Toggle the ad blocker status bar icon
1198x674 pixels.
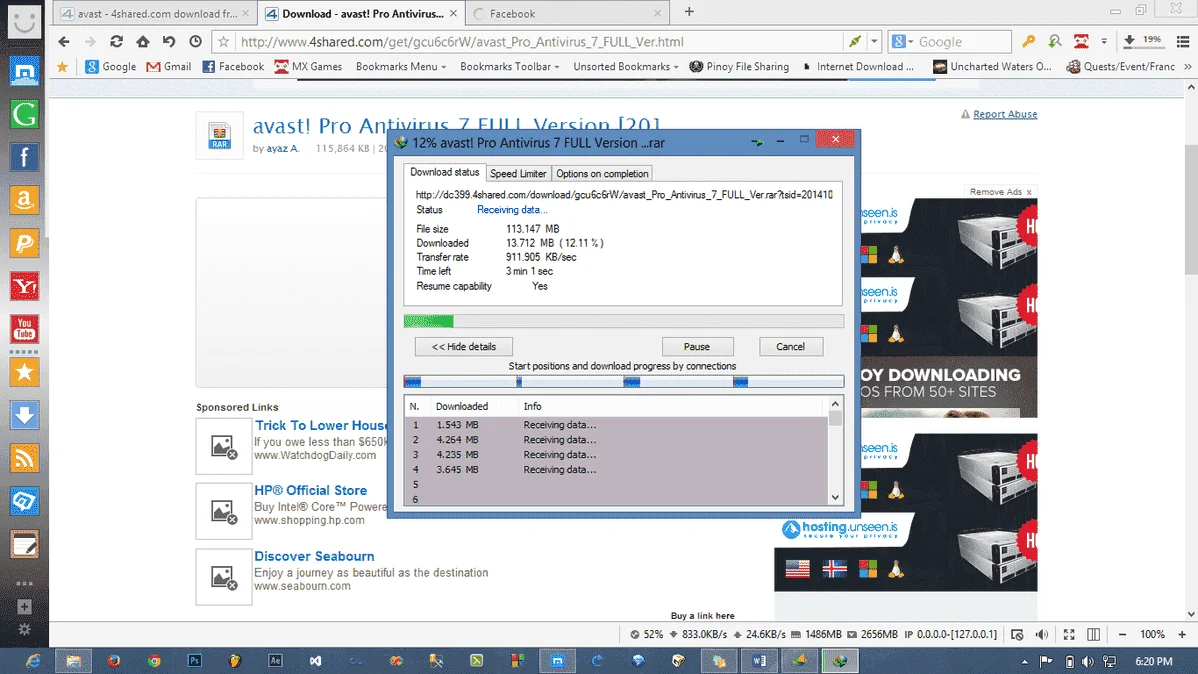[x=1017, y=635]
